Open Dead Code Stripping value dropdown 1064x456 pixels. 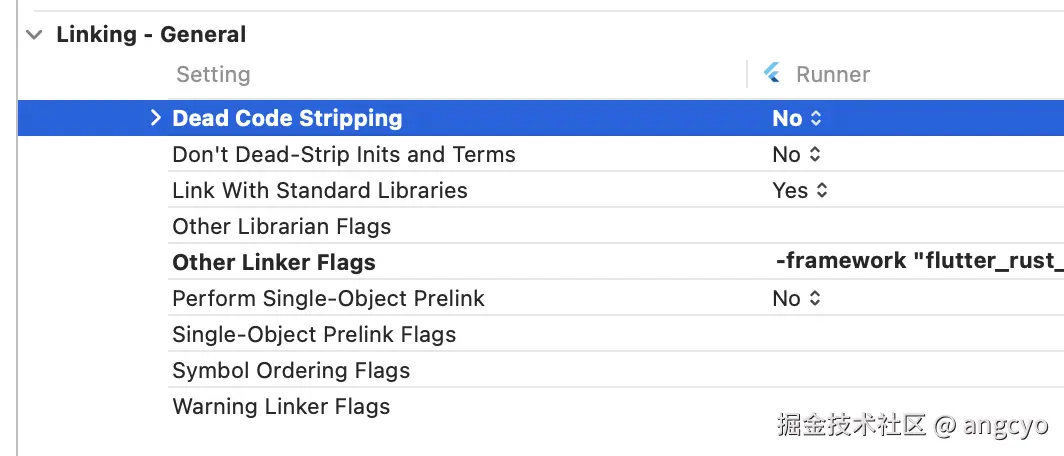[x=797, y=118]
